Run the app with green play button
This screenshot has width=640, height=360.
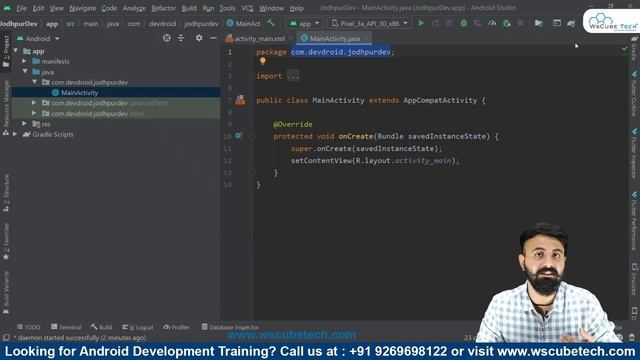tap(421, 23)
